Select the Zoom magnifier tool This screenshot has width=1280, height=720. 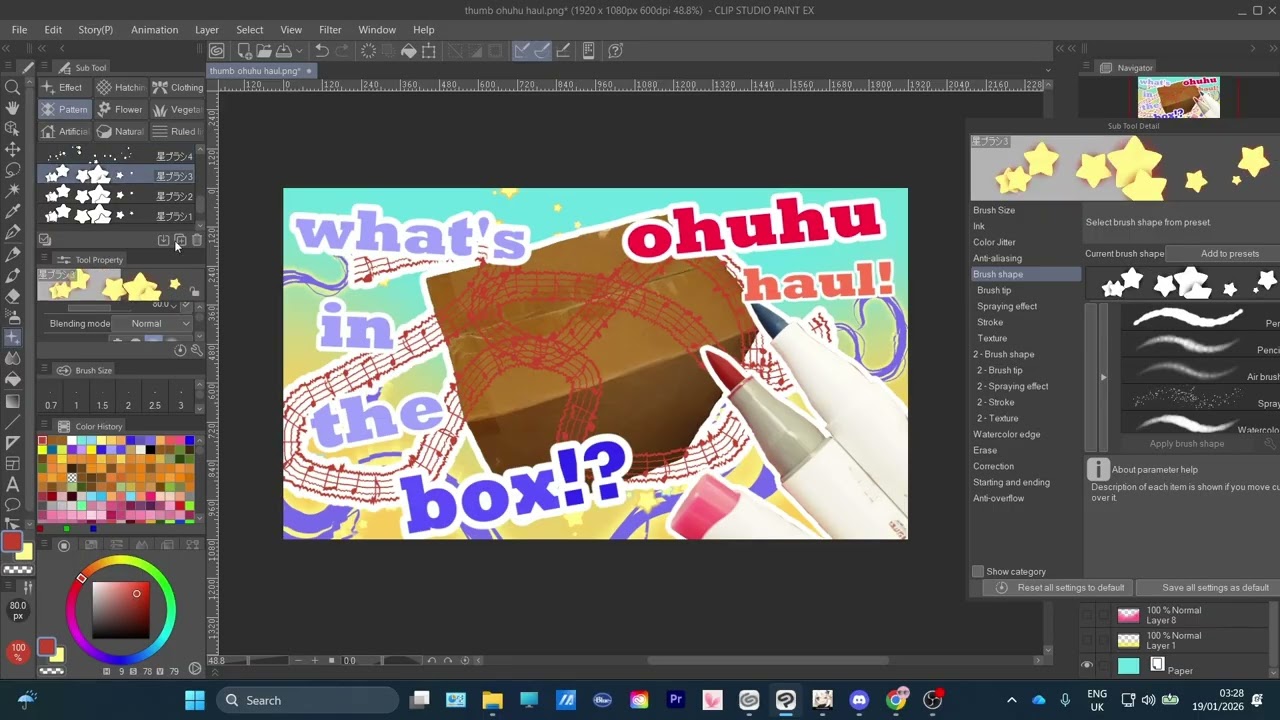click(13, 87)
